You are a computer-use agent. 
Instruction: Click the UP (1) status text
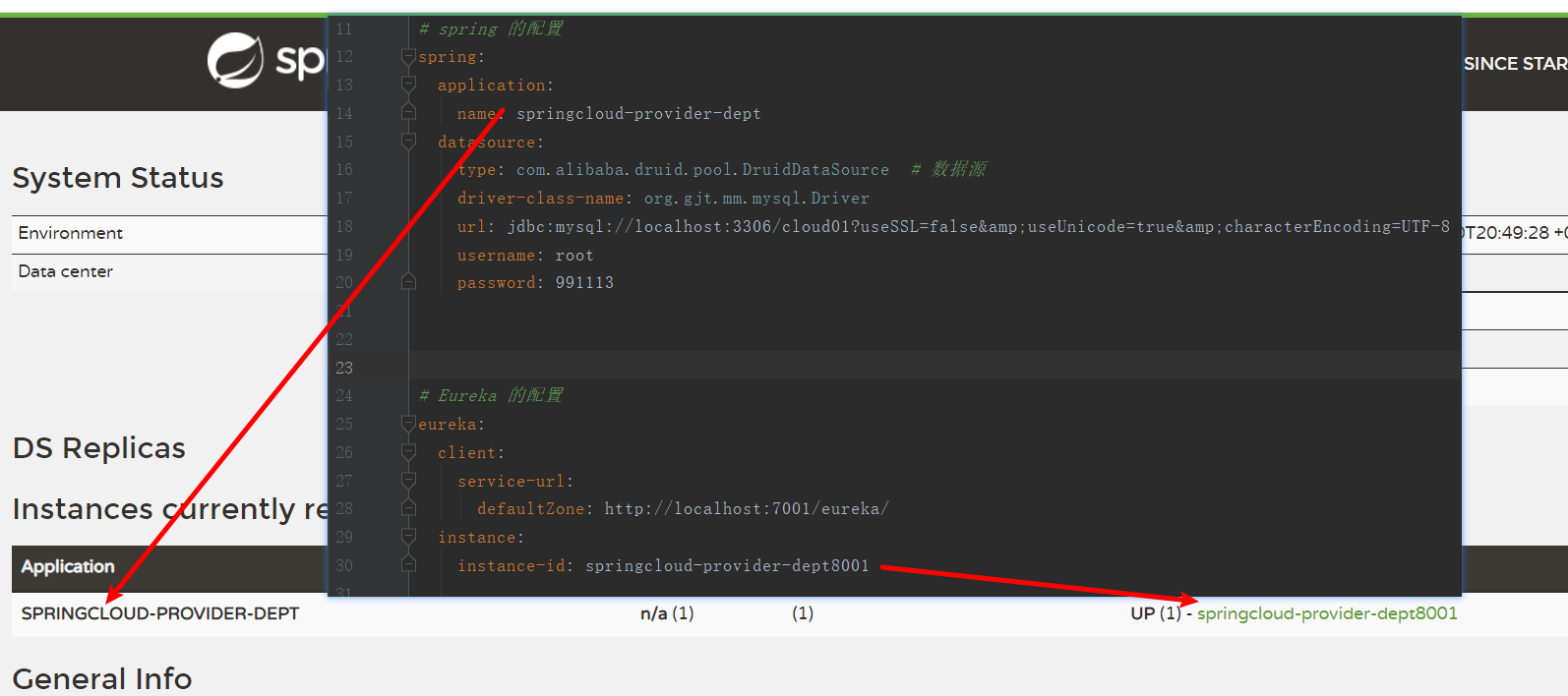[1156, 613]
